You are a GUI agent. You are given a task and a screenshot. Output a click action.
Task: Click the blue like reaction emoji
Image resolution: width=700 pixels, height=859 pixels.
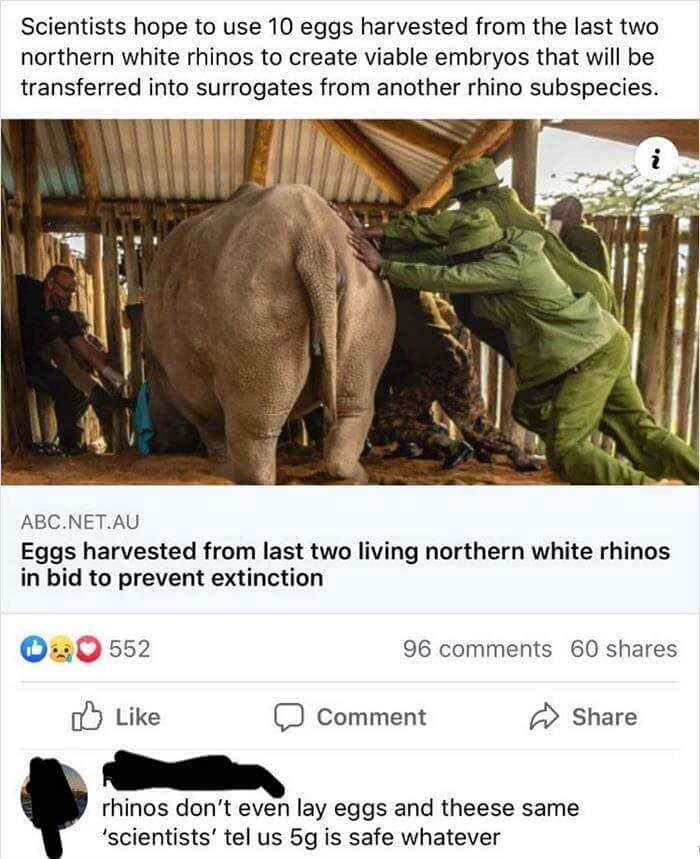31,649
